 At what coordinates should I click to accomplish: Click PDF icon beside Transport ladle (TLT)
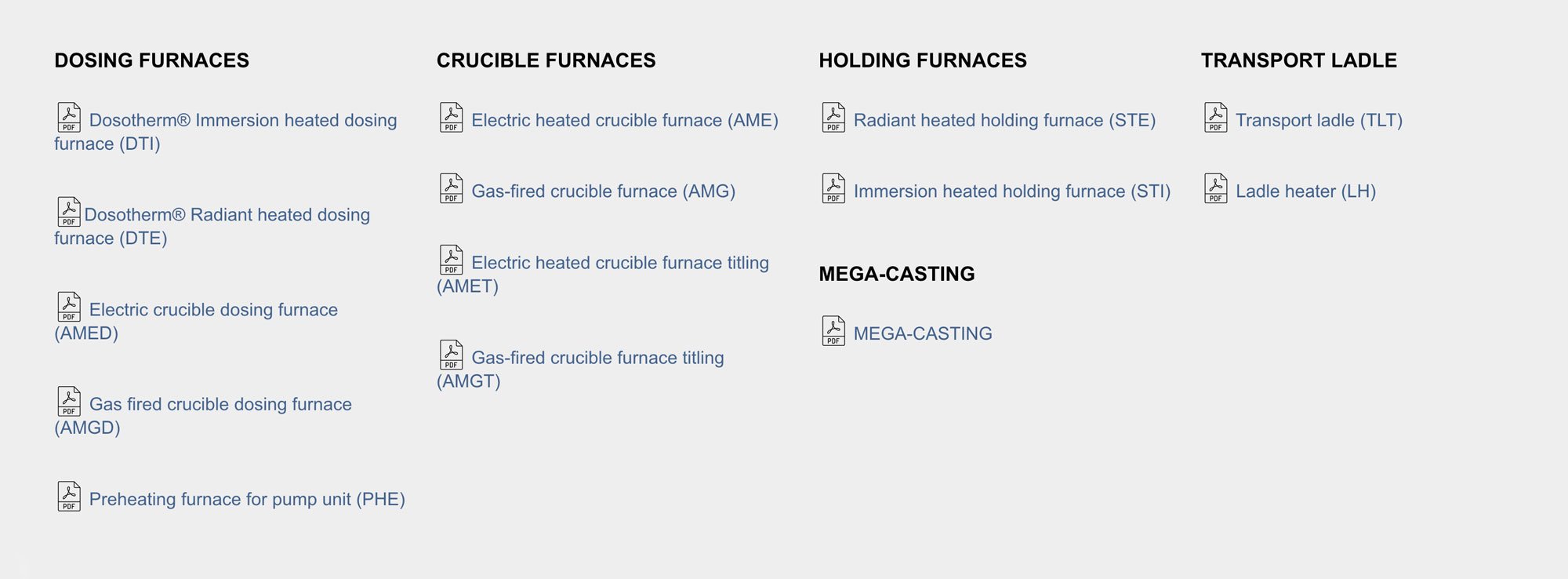coord(1216,118)
